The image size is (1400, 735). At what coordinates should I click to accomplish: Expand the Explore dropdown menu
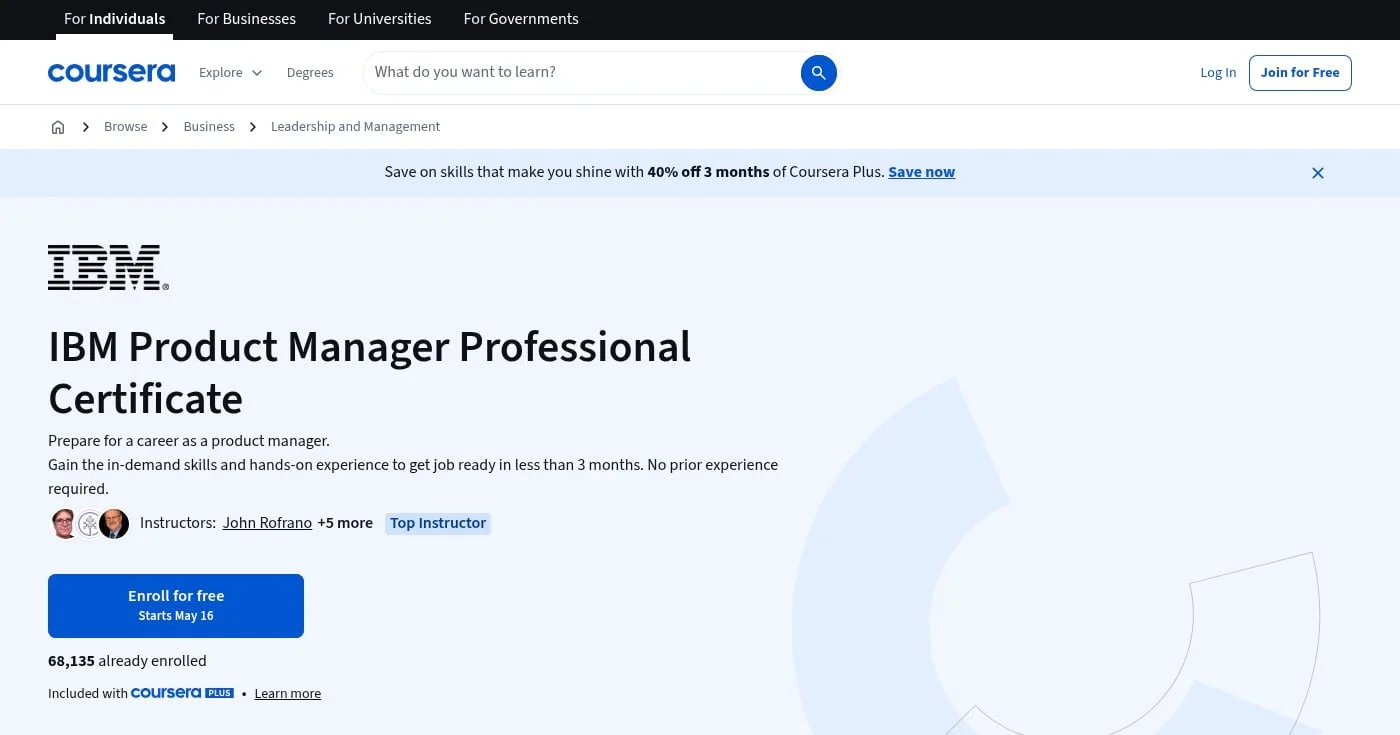(x=230, y=72)
